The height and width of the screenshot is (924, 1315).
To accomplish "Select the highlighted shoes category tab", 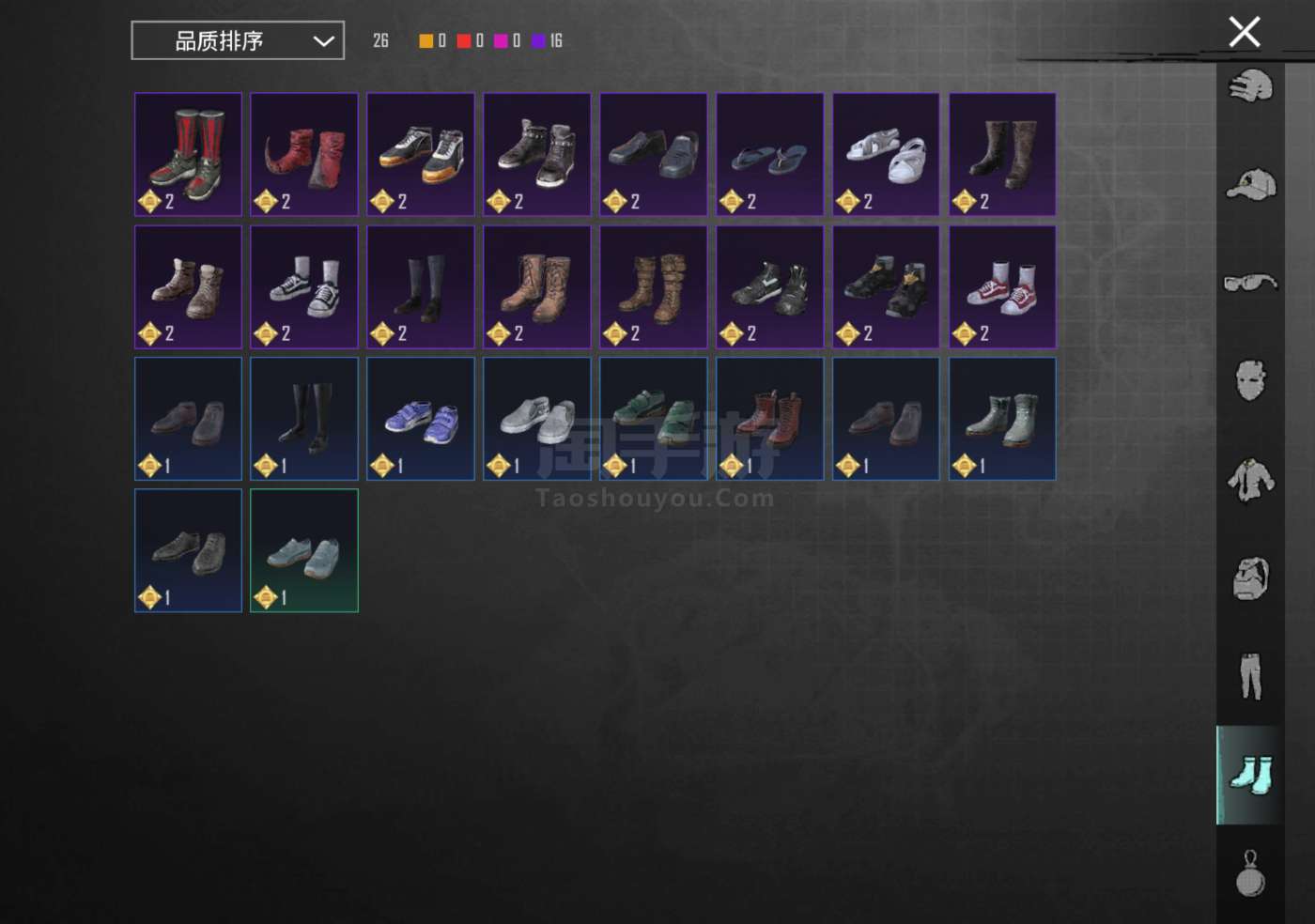I will coord(1250,775).
